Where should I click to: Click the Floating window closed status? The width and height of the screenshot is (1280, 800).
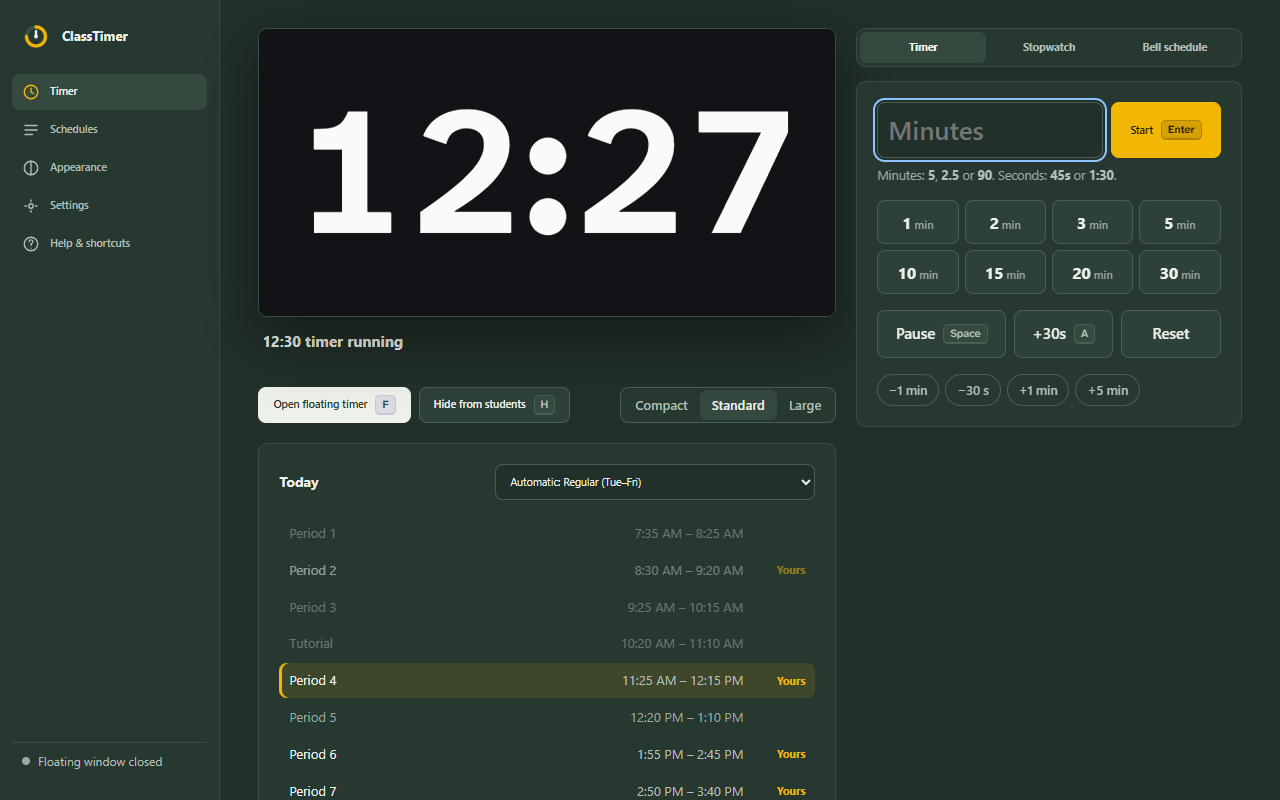point(92,762)
